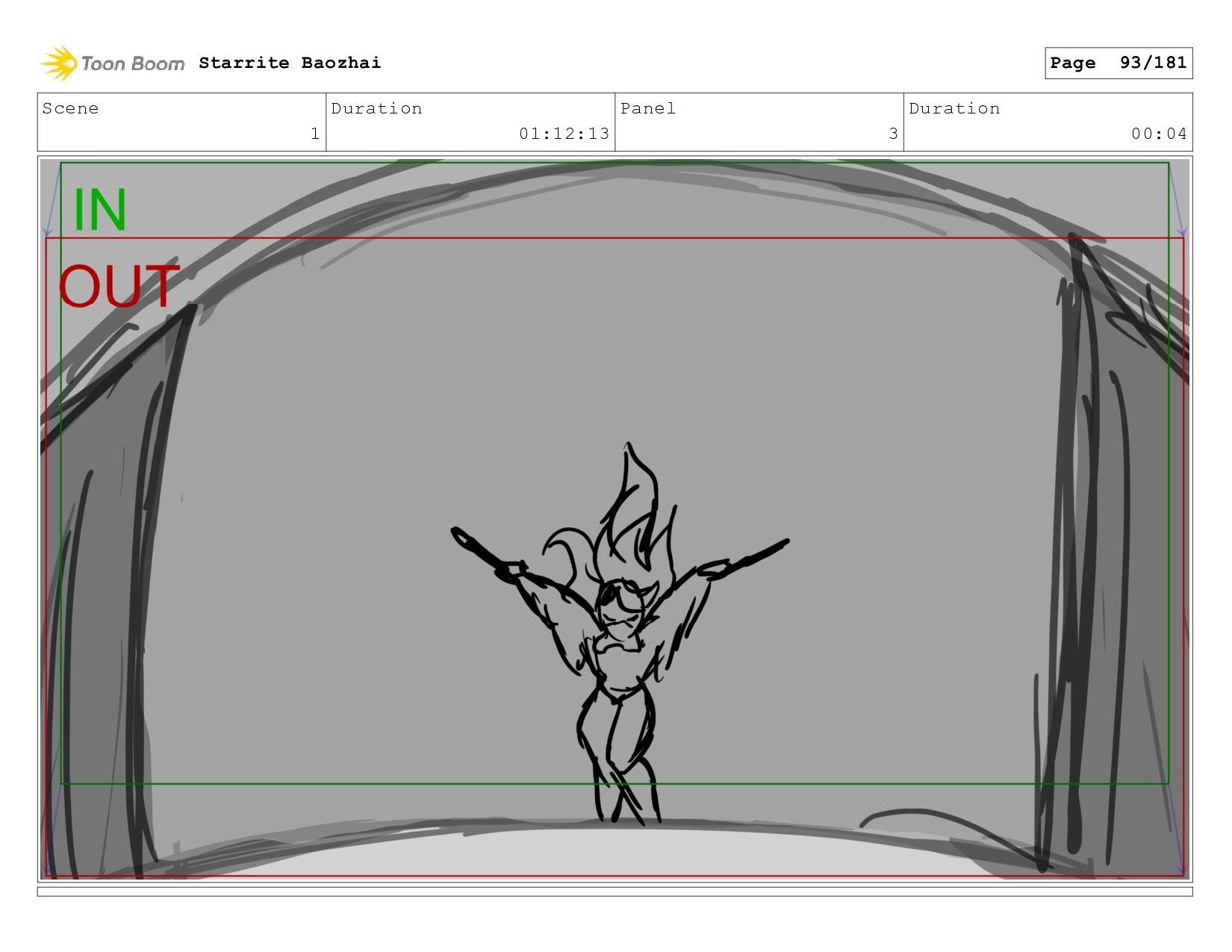
Task: Click the Toon Boom logo
Action: (112, 63)
